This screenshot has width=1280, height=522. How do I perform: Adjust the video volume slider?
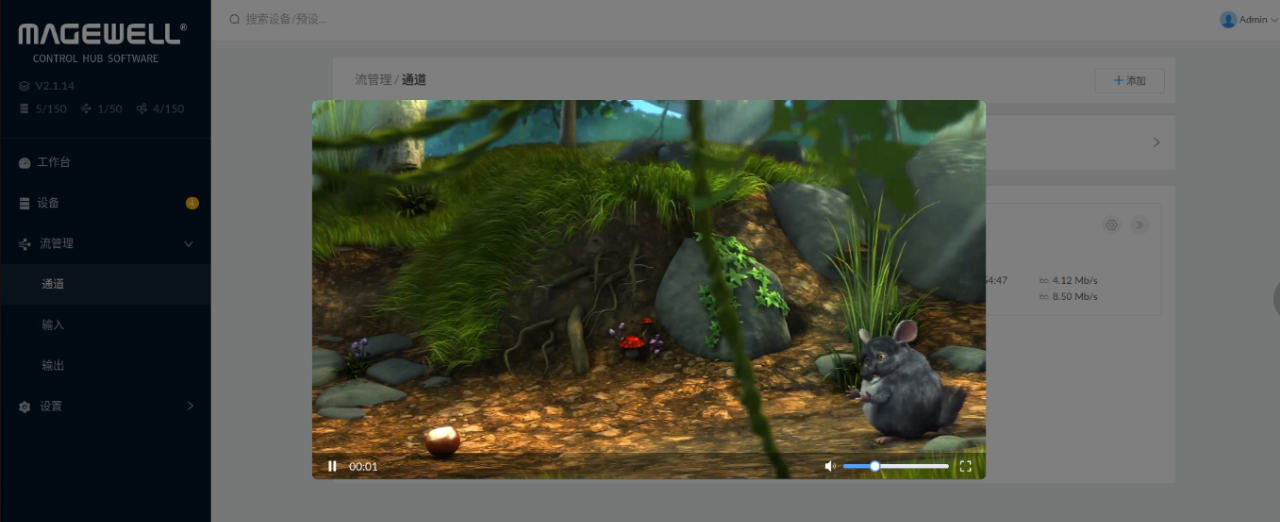896,466
